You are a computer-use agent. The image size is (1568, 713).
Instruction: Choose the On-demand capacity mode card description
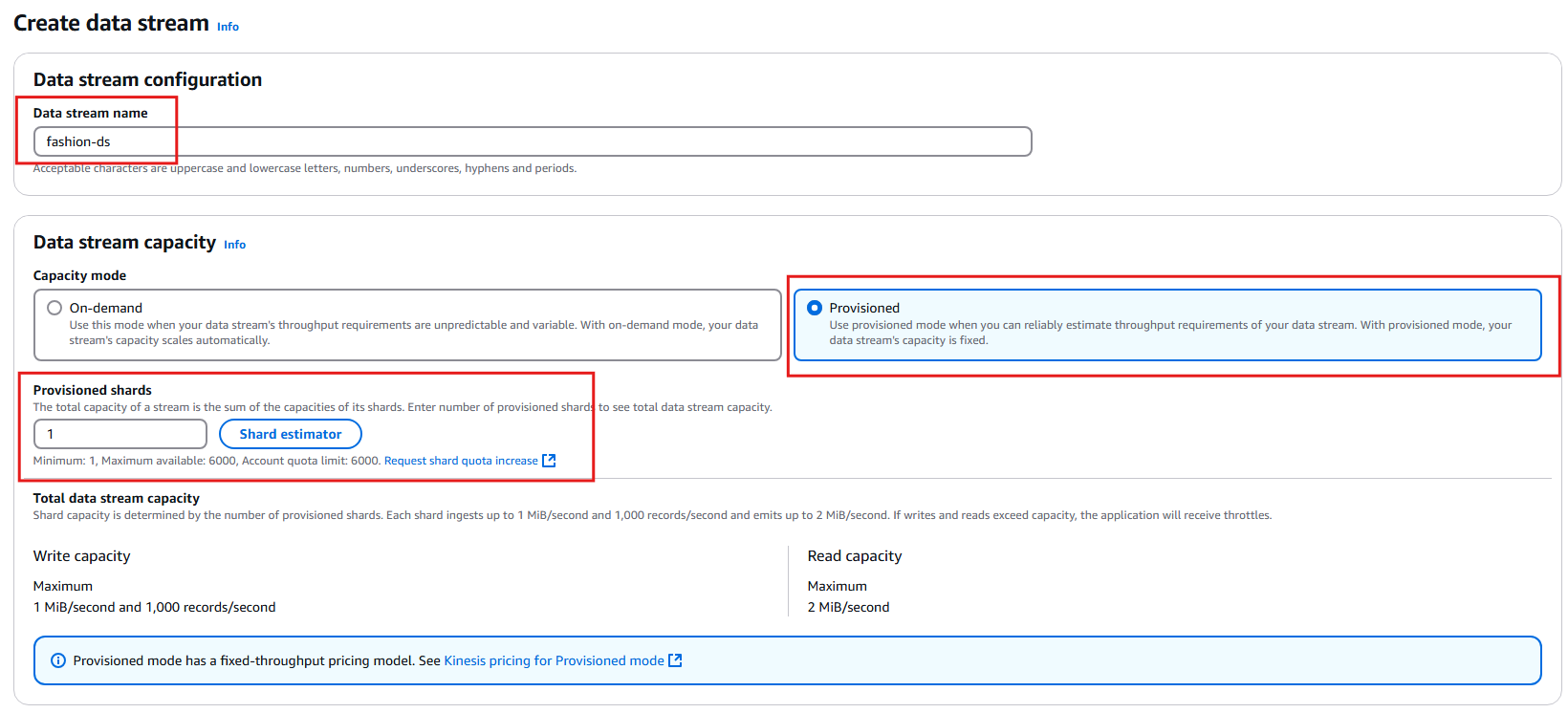(x=413, y=333)
